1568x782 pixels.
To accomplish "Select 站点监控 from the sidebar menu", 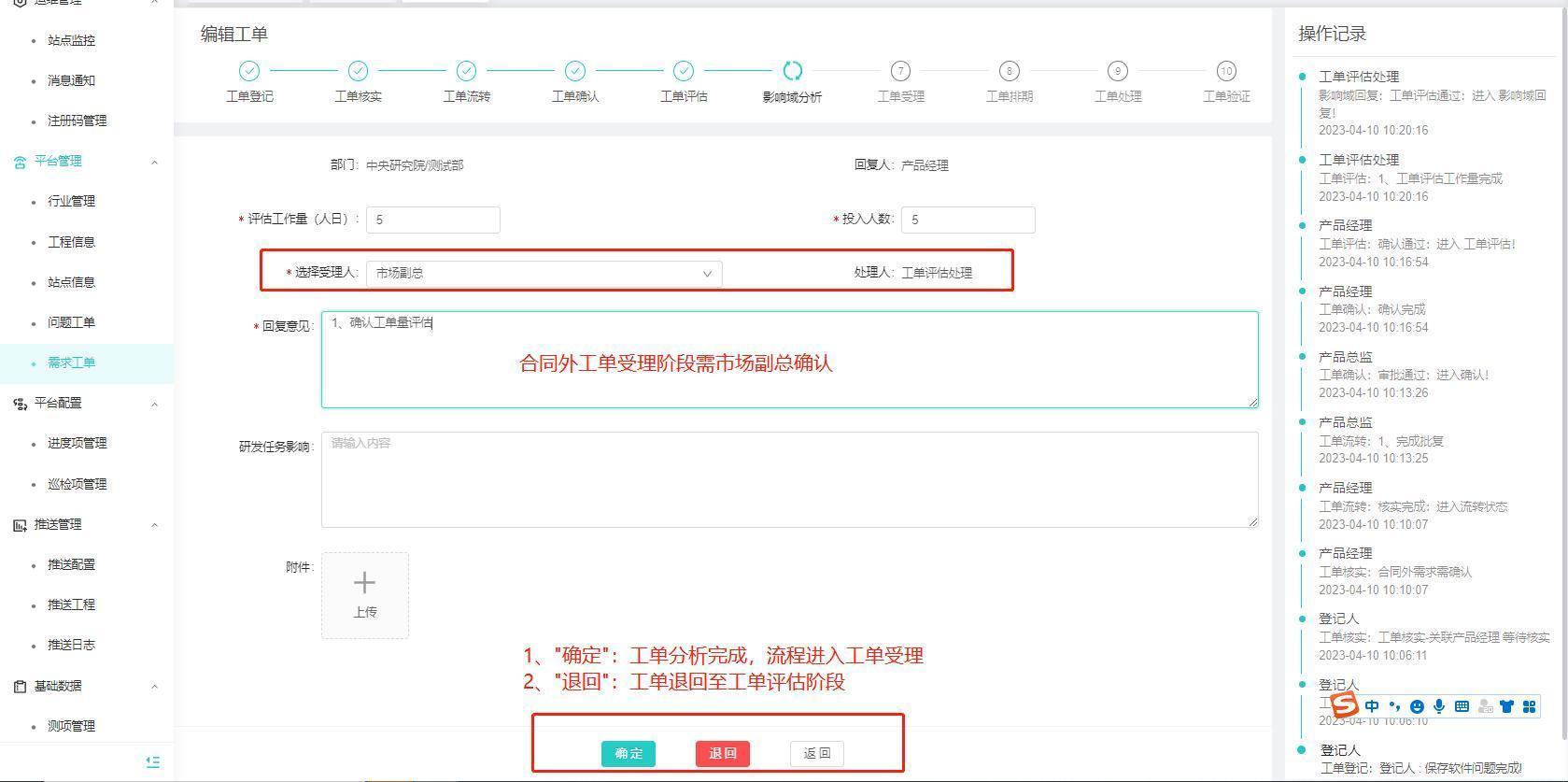I will [71, 40].
